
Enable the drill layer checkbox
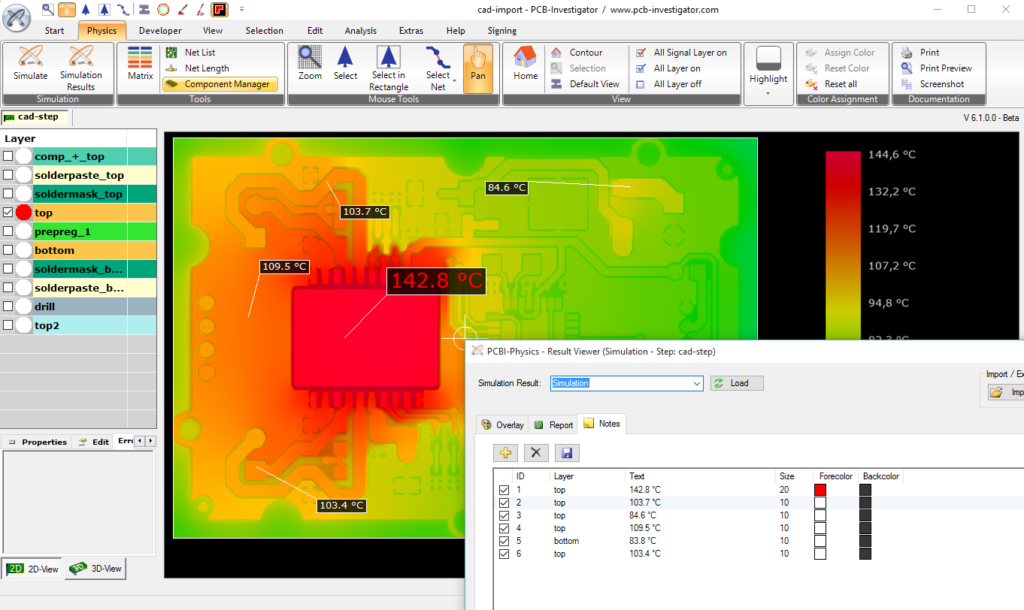8,306
